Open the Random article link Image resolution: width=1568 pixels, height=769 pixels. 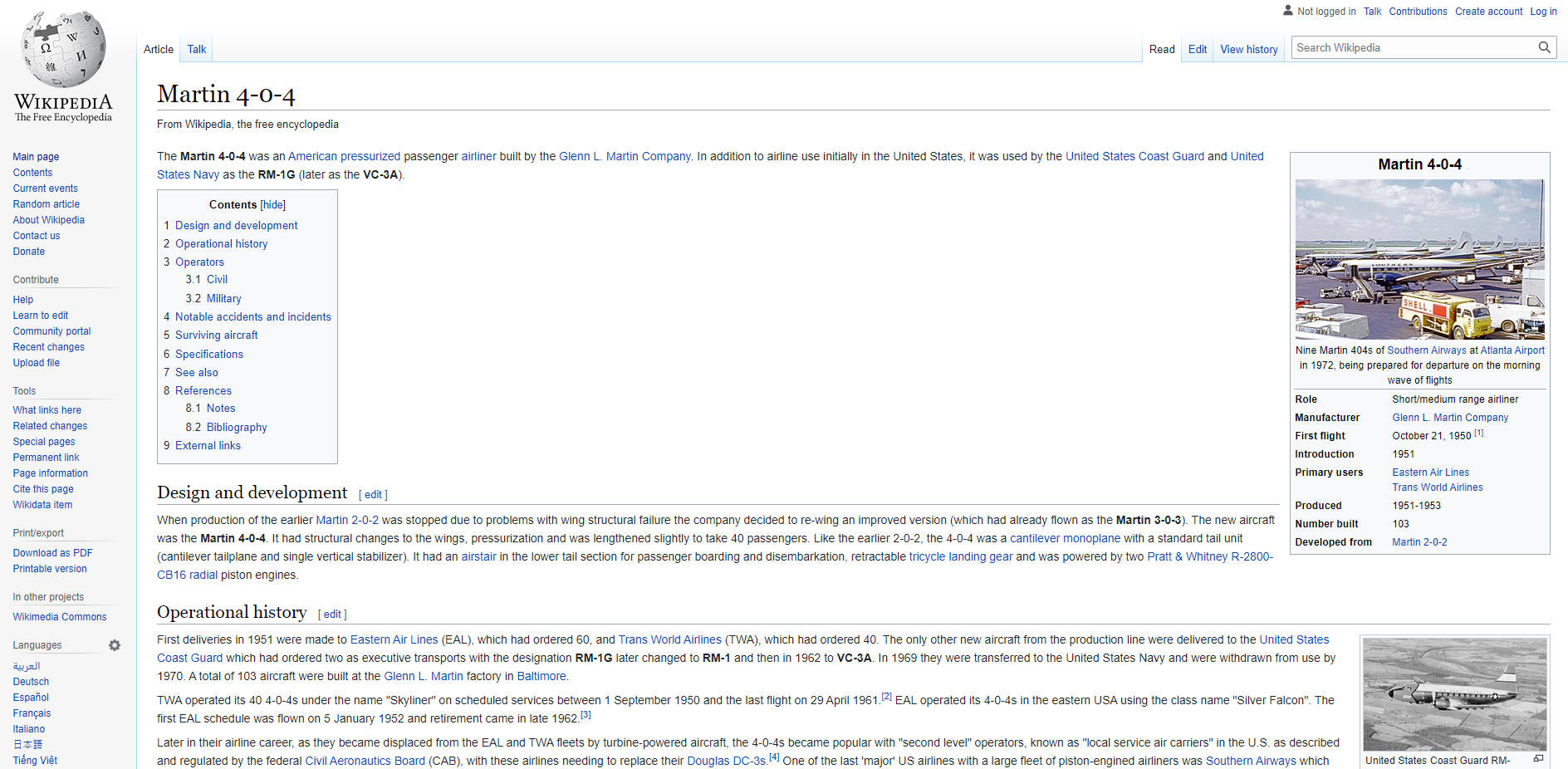(x=47, y=204)
